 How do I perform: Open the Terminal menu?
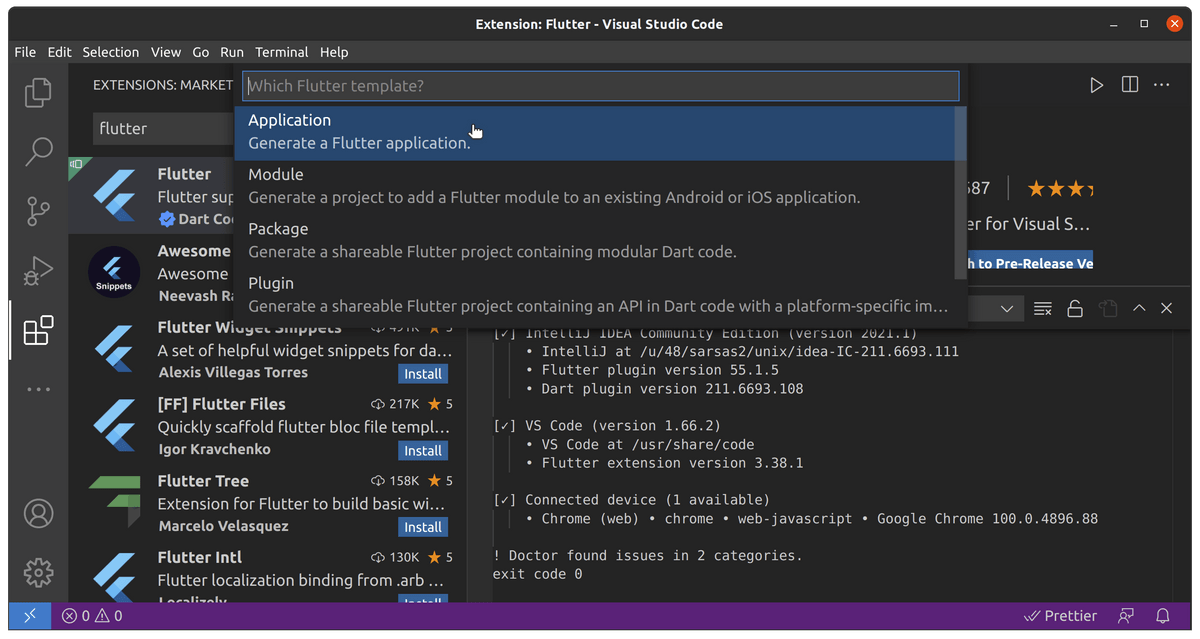pos(281,52)
